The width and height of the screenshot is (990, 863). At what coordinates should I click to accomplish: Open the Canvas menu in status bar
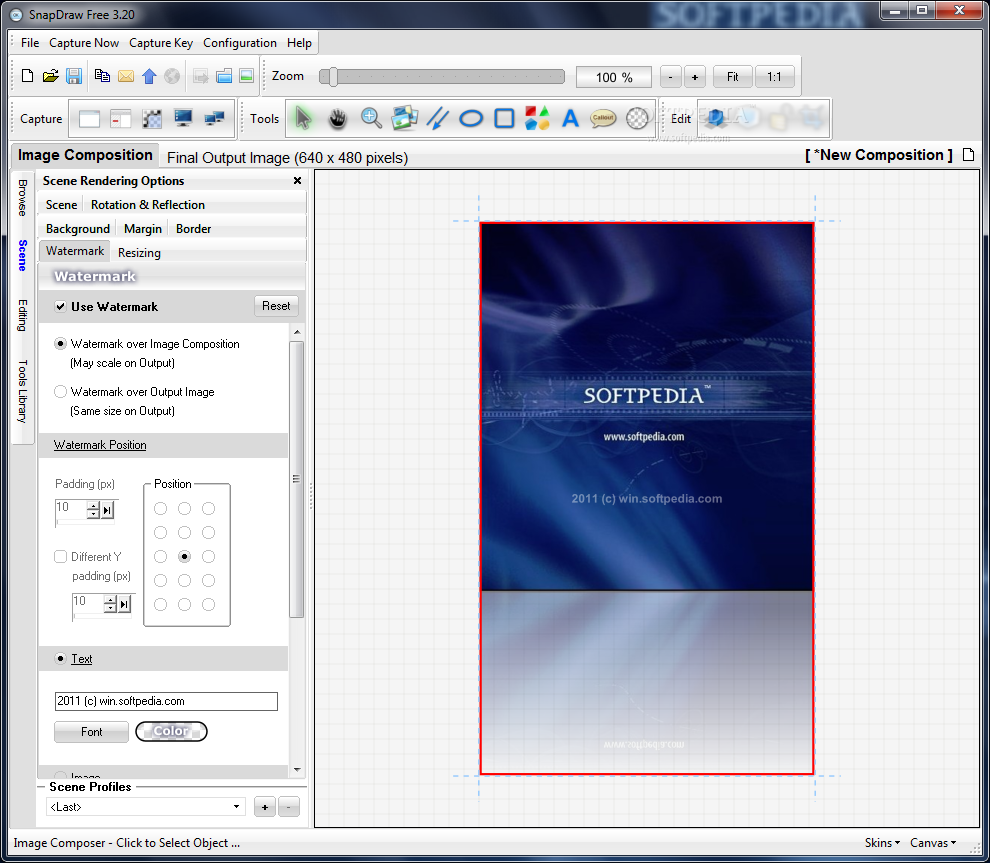click(x=933, y=843)
